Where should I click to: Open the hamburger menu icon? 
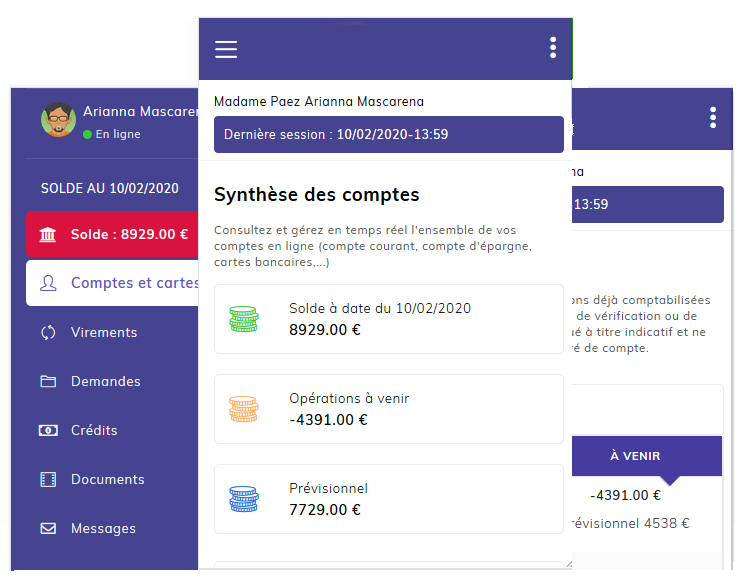(x=226, y=49)
